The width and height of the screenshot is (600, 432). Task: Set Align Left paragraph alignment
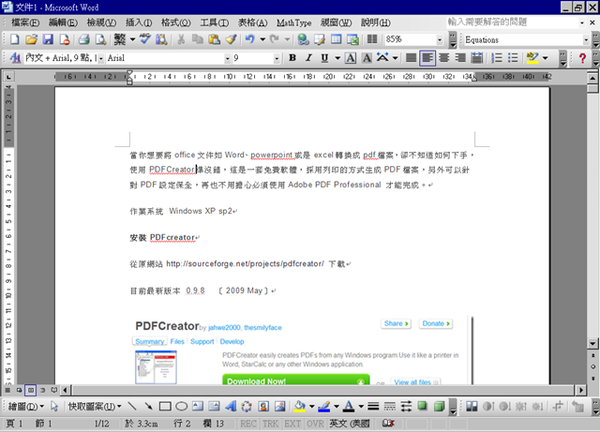click(x=427, y=58)
